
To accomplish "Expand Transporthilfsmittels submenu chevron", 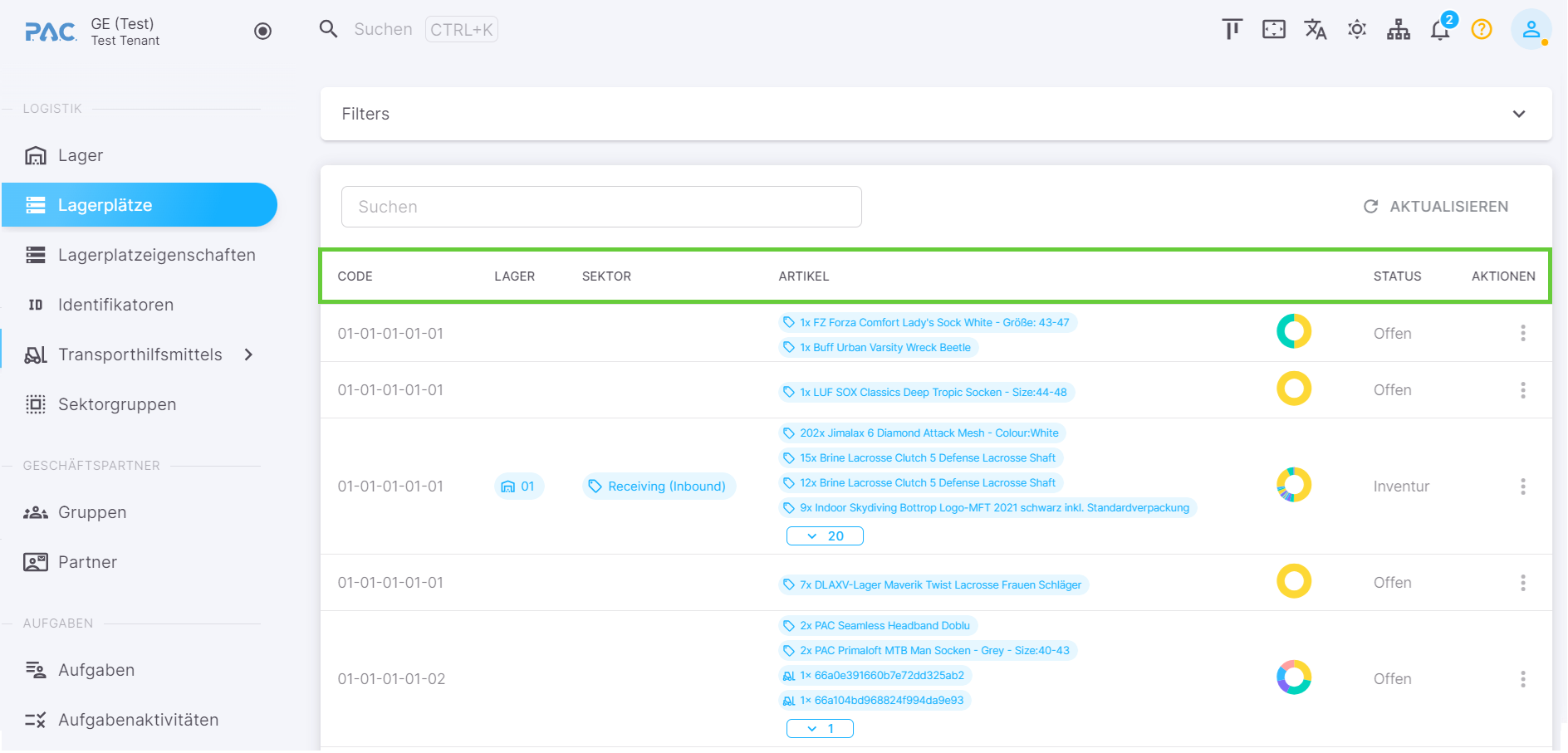I will click(x=248, y=354).
